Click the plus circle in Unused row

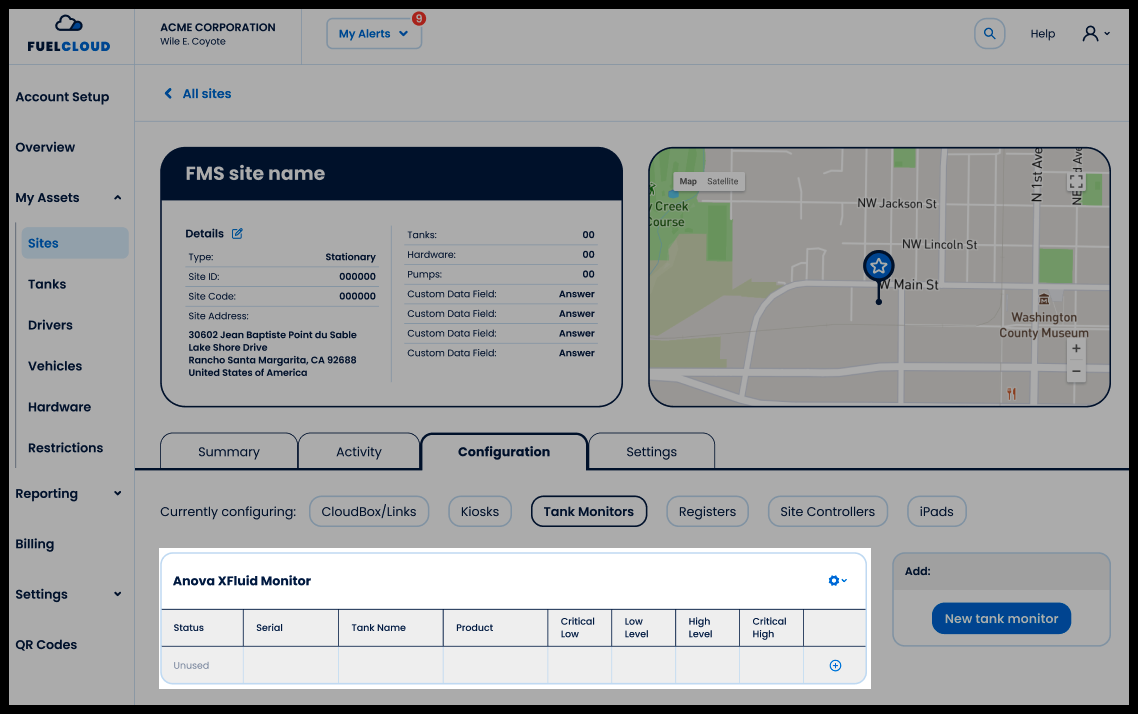835,665
